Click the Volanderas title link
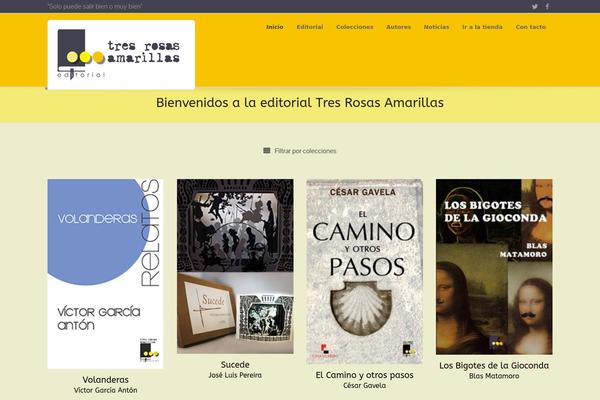This screenshot has width=600, height=400. tap(106, 380)
